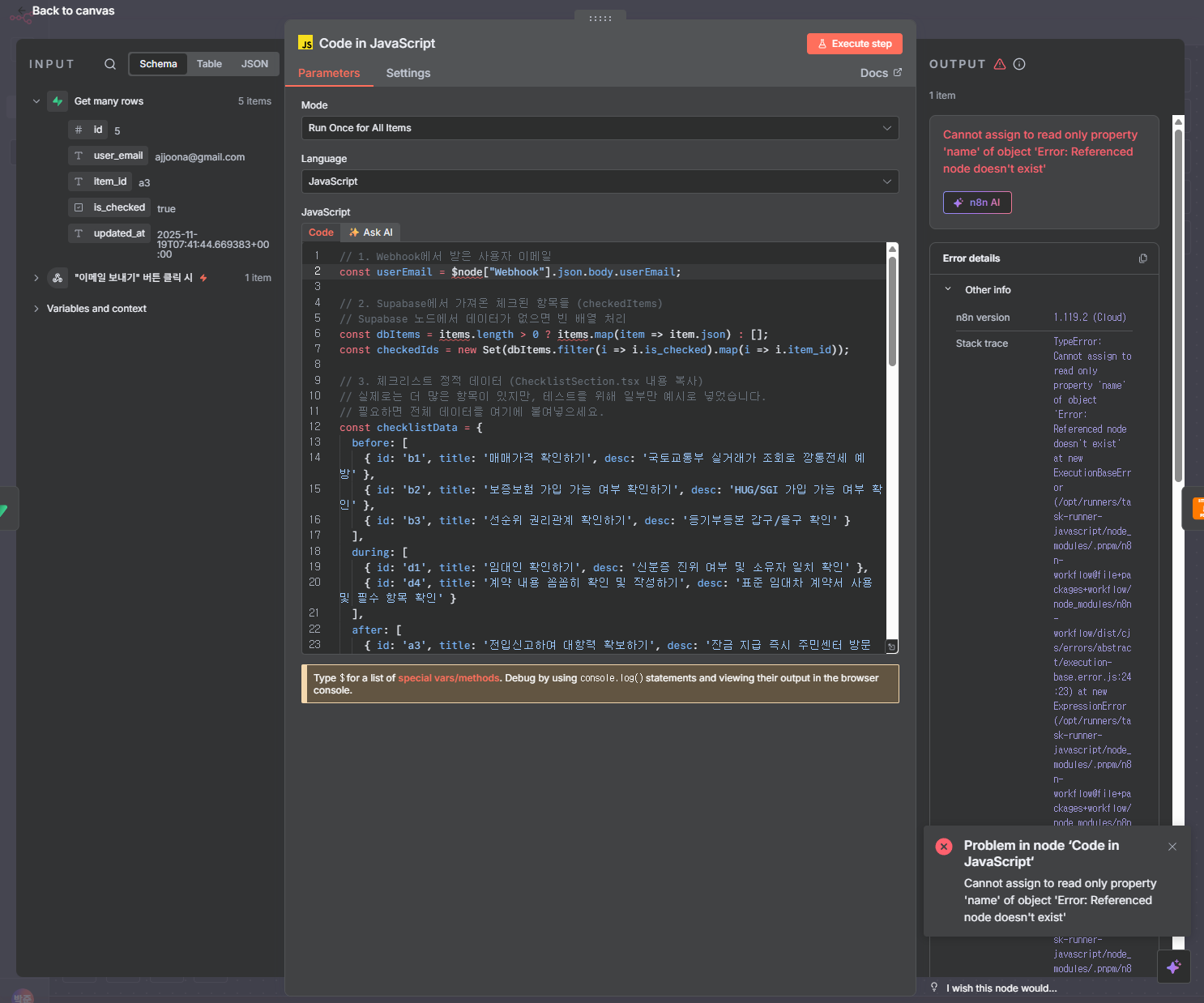Switch to the Ask AI tab

pyautogui.click(x=371, y=233)
